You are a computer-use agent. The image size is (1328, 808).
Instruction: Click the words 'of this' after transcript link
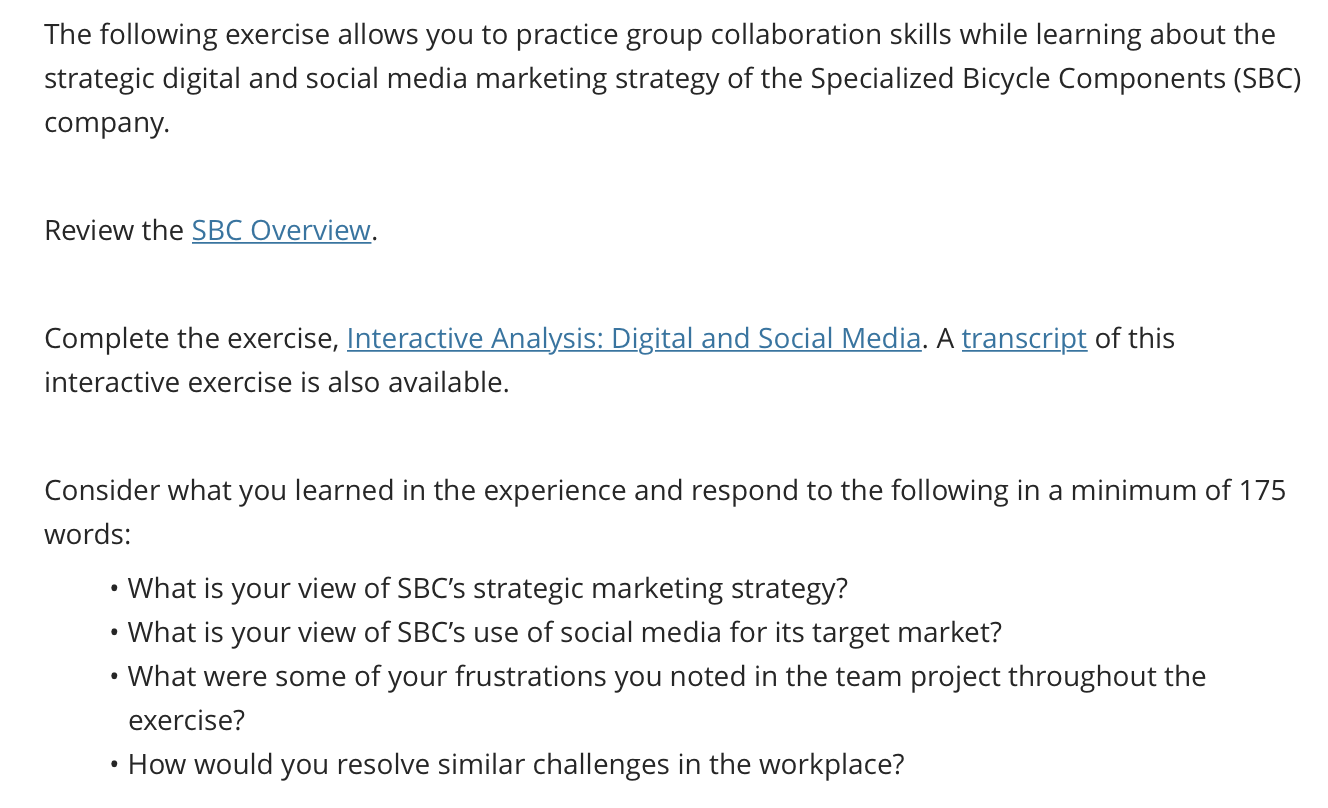coord(1135,339)
